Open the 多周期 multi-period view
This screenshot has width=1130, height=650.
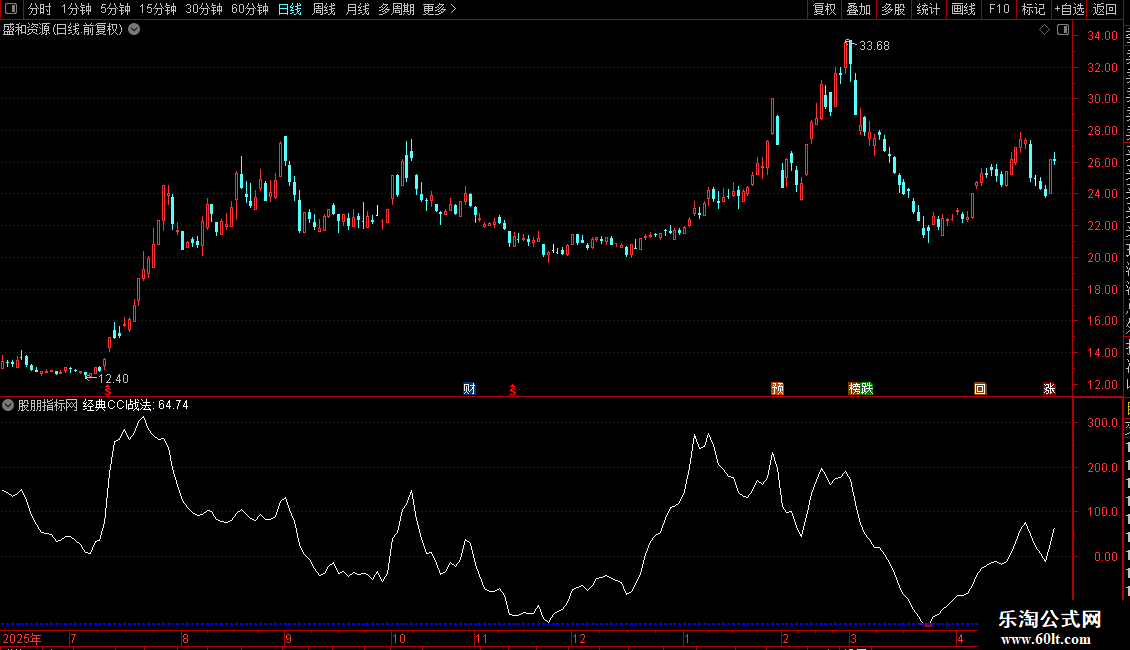(396, 9)
